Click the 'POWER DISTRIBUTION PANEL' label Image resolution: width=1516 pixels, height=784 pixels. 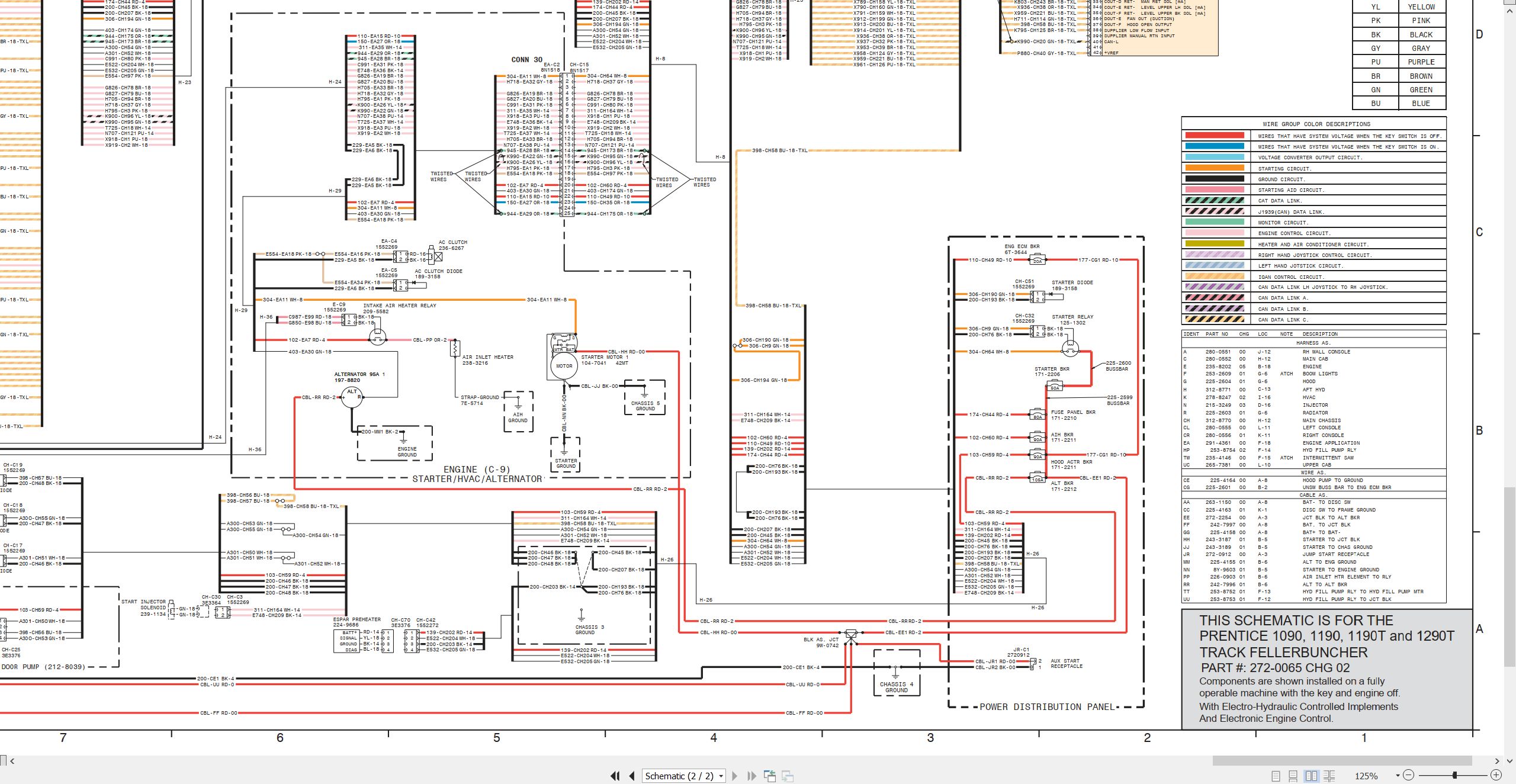(x=1047, y=707)
